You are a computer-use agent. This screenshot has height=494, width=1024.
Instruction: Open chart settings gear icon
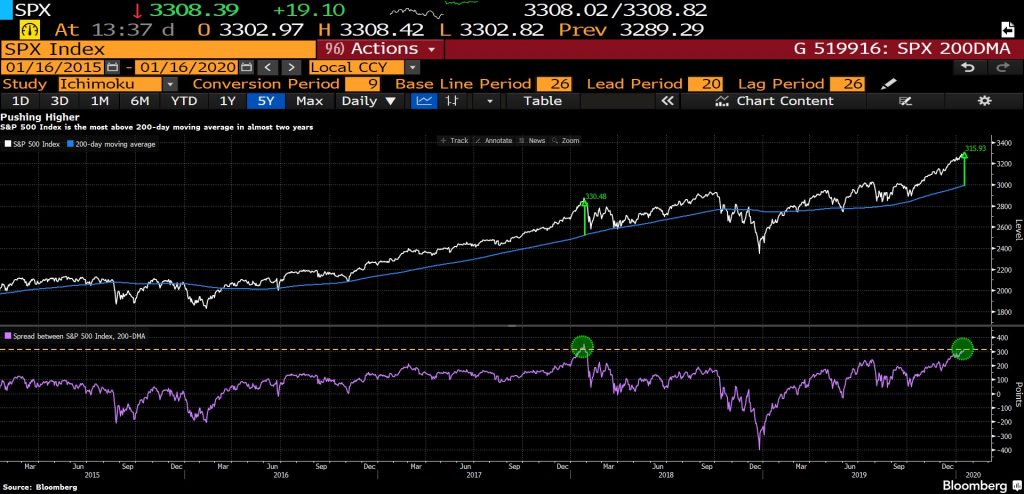985,101
